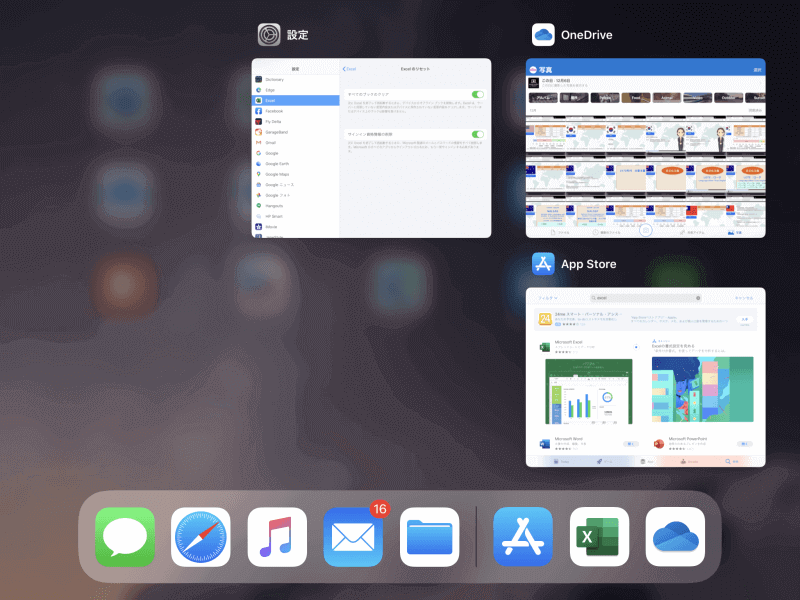Open the Excel formatting story artwork

coord(703,389)
